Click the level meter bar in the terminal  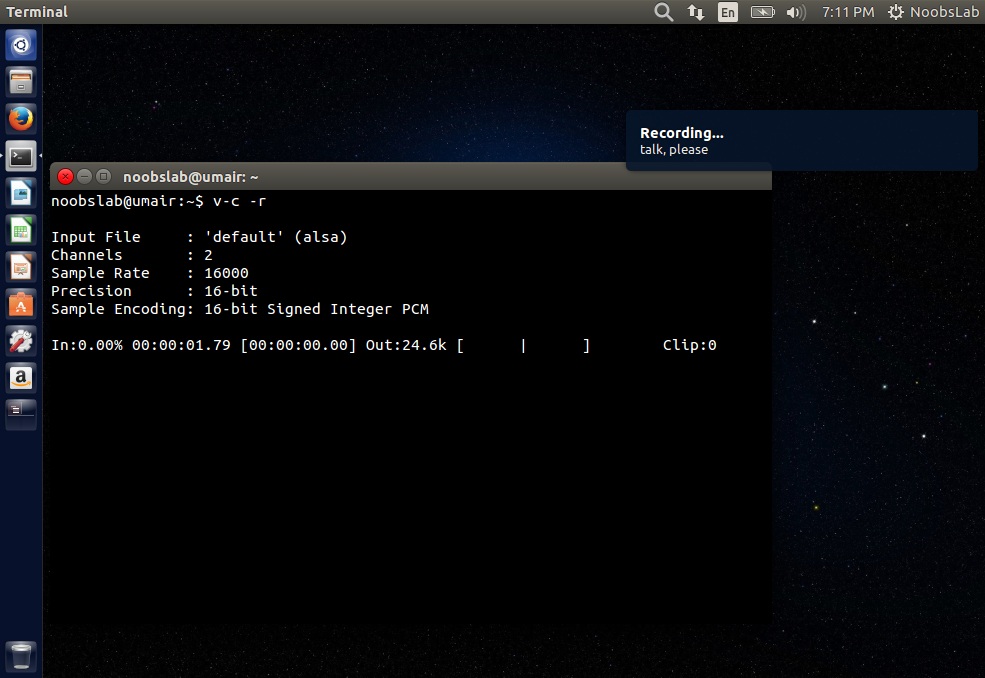pyautogui.click(x=523, y=345)
